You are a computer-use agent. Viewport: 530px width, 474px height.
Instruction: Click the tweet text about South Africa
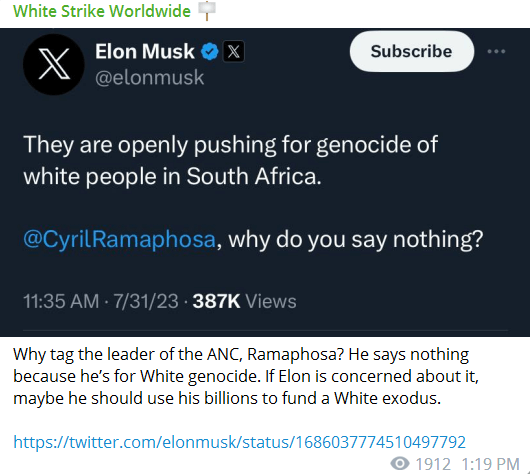pos(231,160)
